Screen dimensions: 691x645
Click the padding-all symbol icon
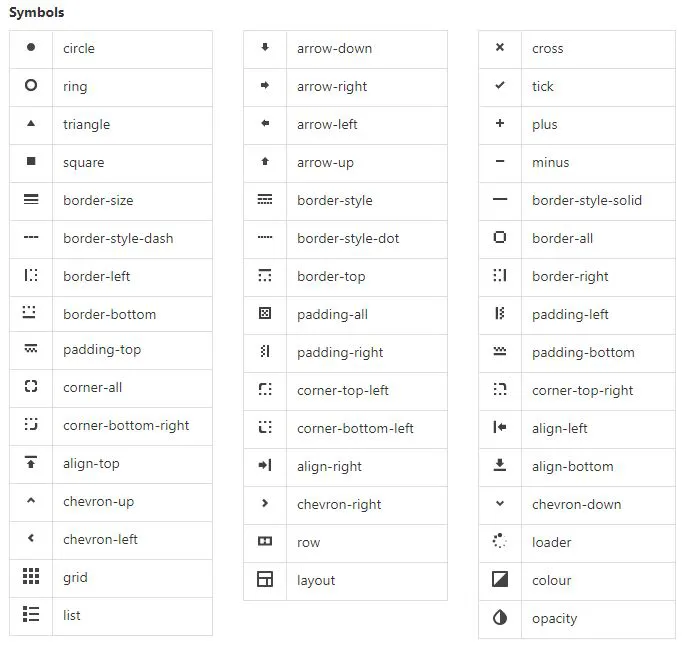click(265, 313)
